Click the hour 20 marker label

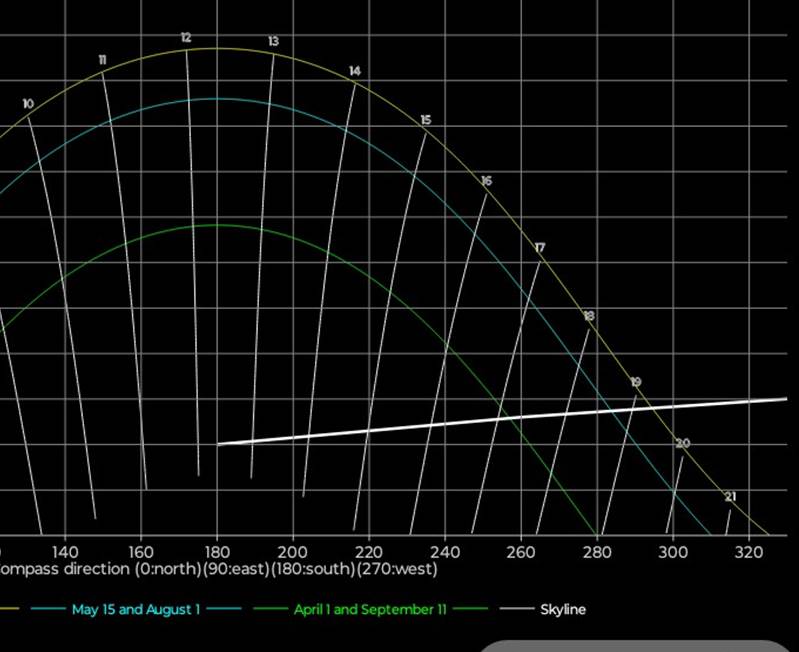683,444
